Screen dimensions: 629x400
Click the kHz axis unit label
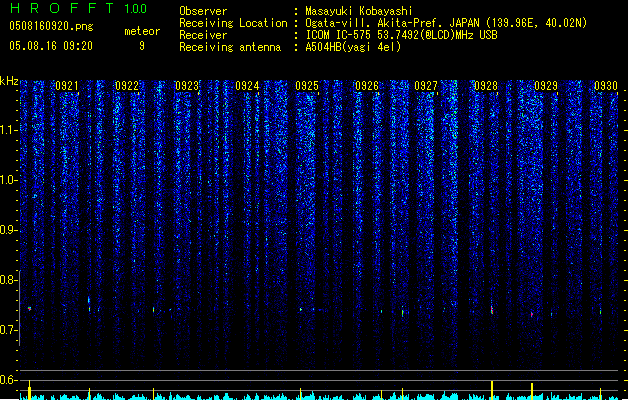click(9, 81)
